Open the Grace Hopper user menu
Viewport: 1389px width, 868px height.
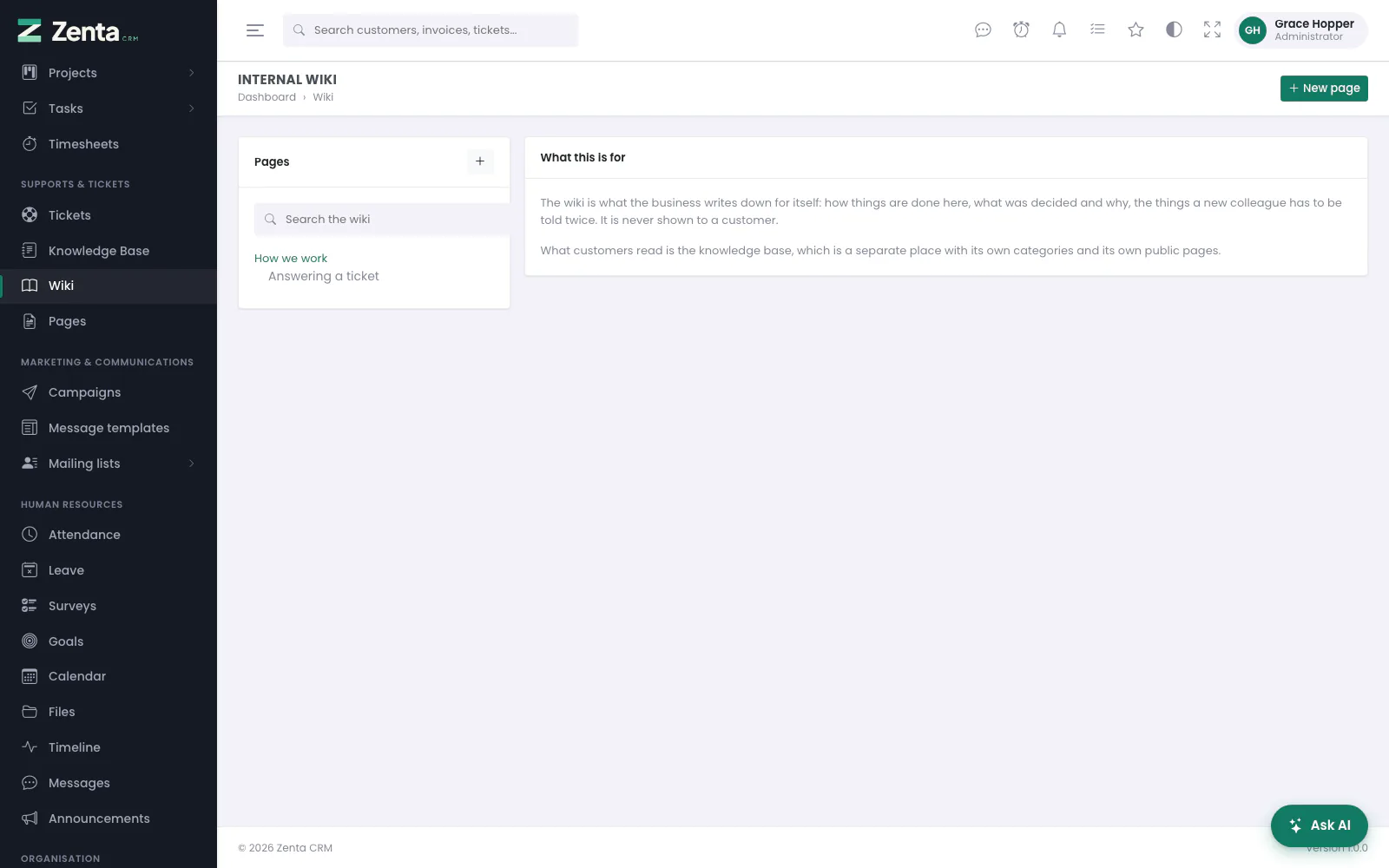[1301, 30]
